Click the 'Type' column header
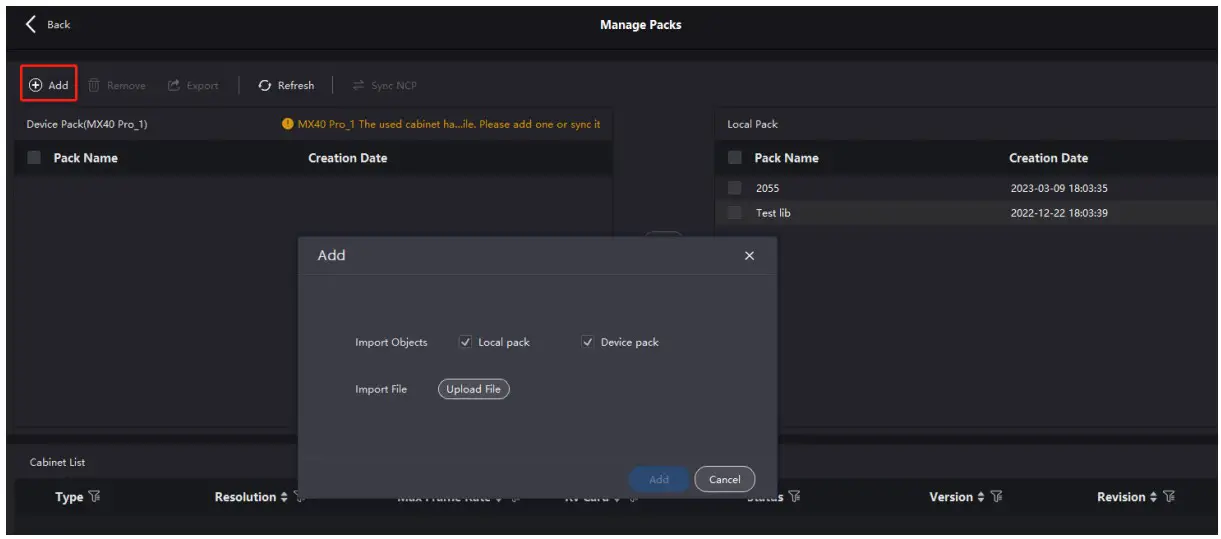The image size is (1221, 539). click(69, 497)
